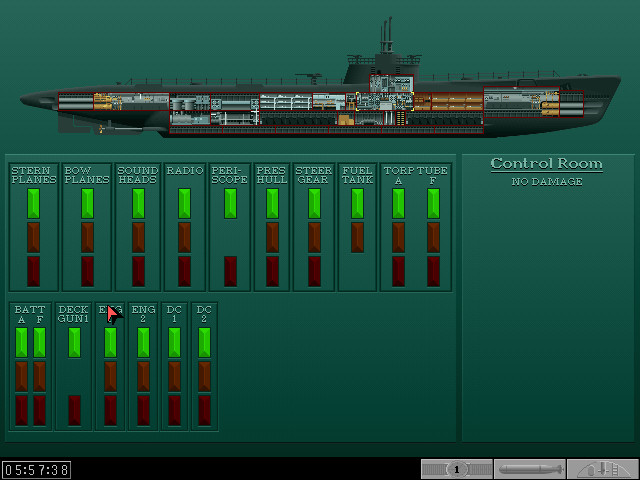Click the numbered dial icon in bottom bar
This screenshot has height=480, width=640.
(457, 469)
